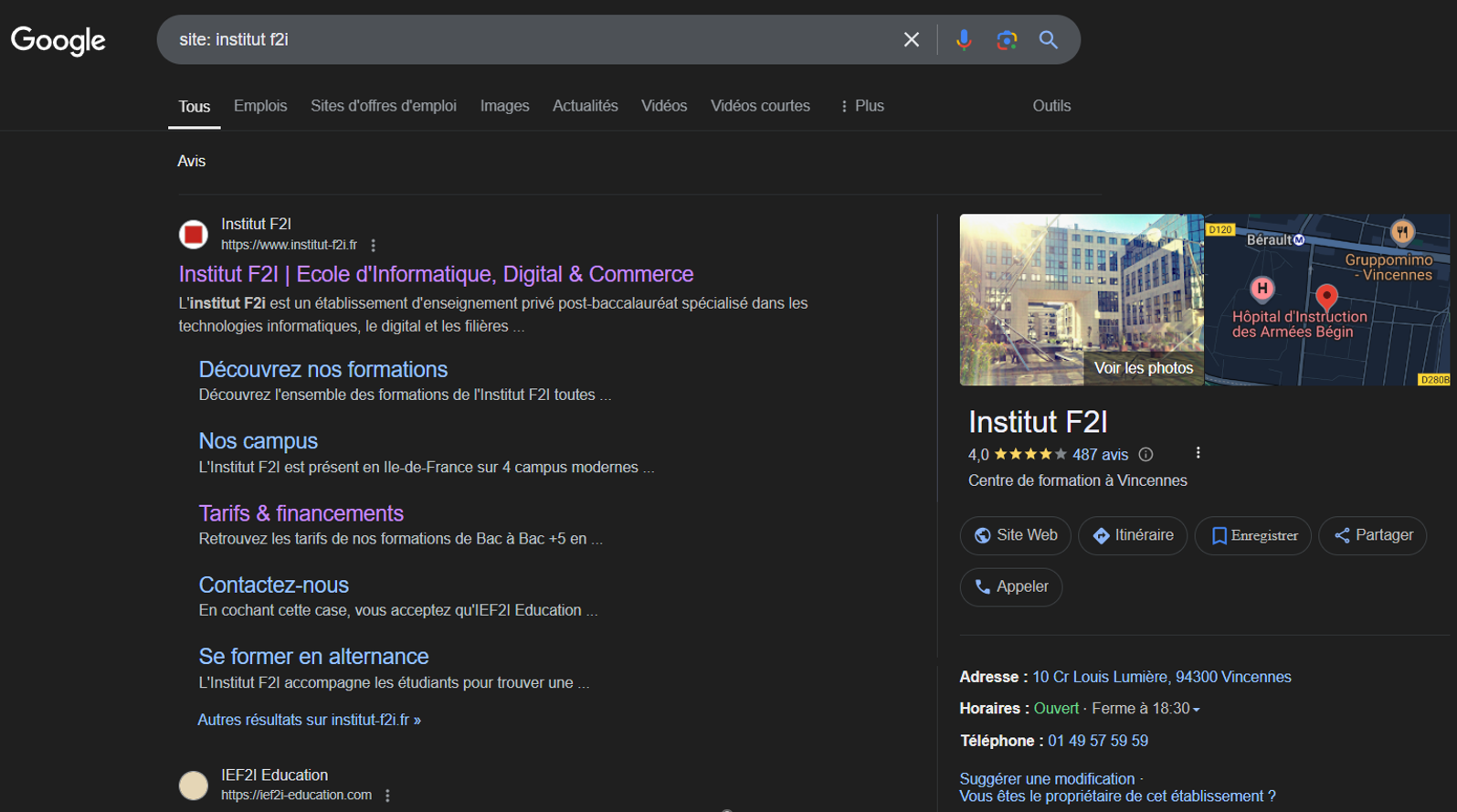Submit search with the magnifying glass icon
The height and width of the screenshot is (812, 1457).
click(1048, 39)
